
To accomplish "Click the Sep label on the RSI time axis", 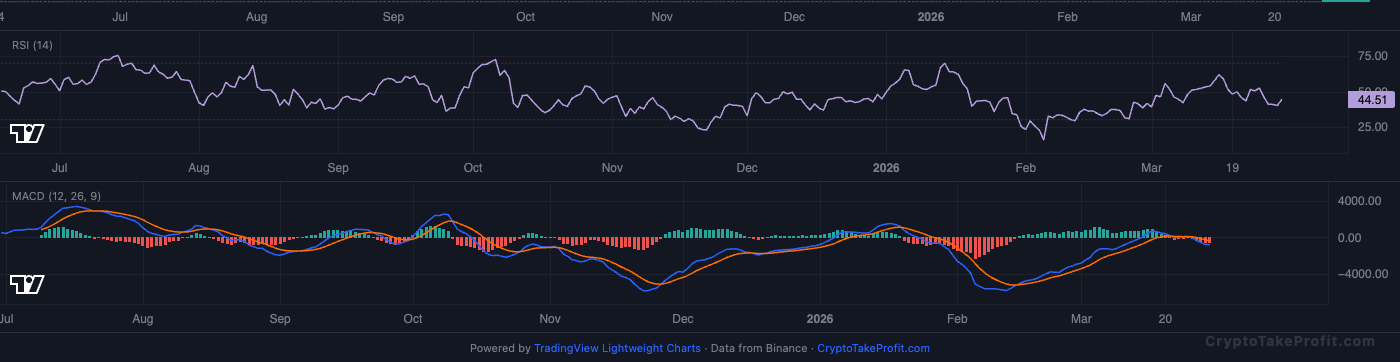I will 339,168.
